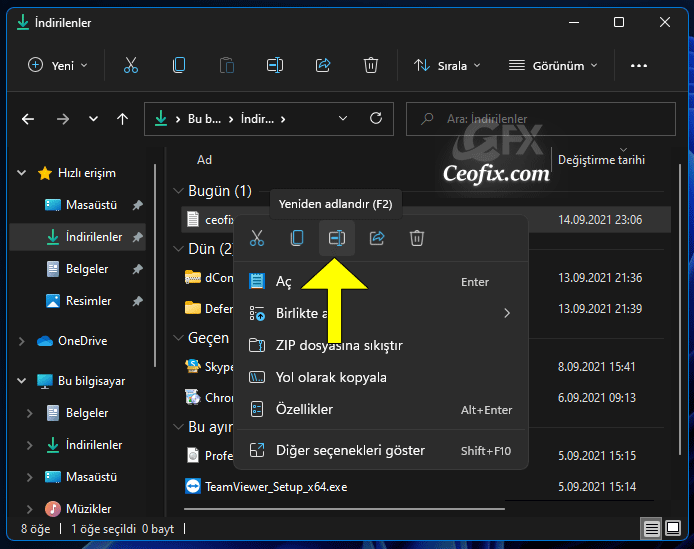
Task: Expand Müzikler under Bu bilgisayar
Action: tap(30, 509)
